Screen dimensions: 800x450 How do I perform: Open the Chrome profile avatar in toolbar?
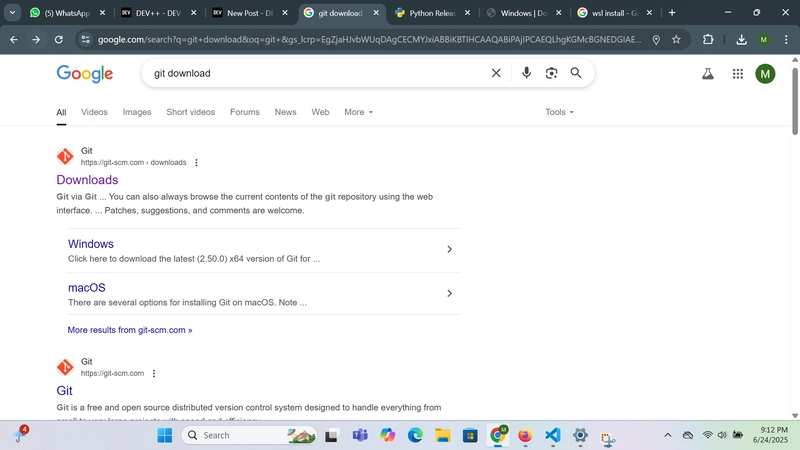[763, 39]
